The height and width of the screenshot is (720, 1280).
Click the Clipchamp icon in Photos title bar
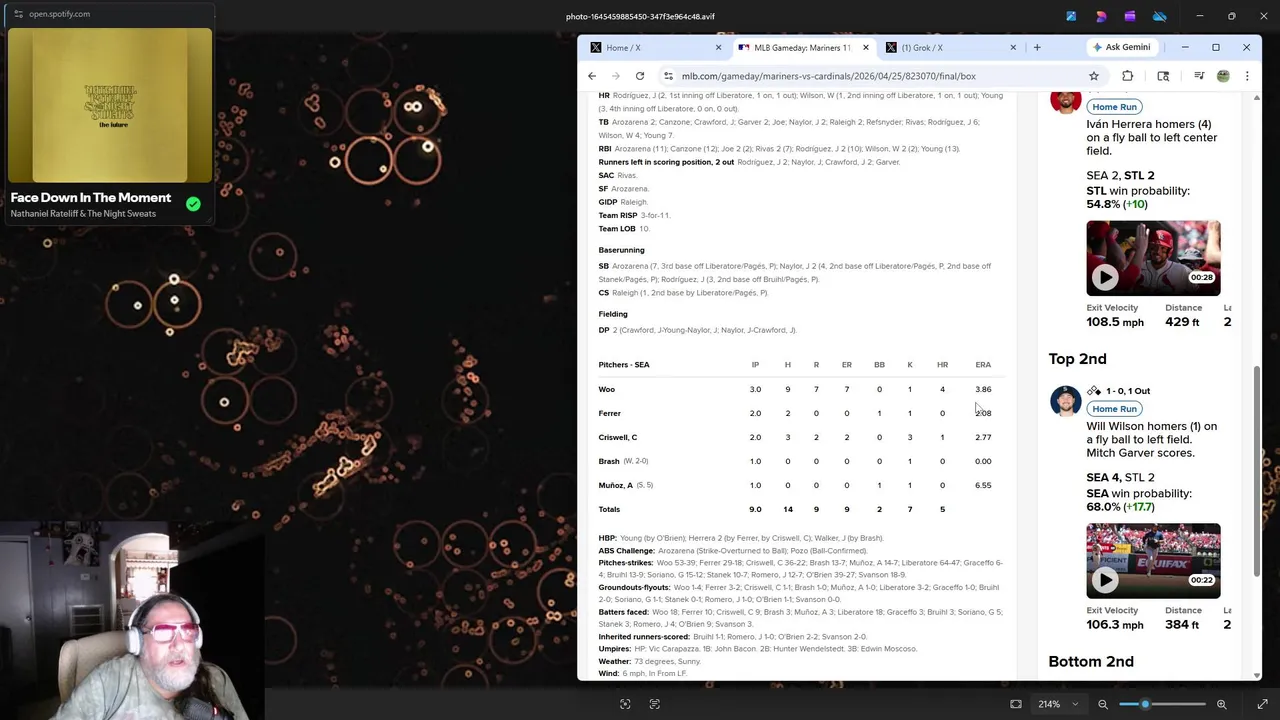point(1130,16)
